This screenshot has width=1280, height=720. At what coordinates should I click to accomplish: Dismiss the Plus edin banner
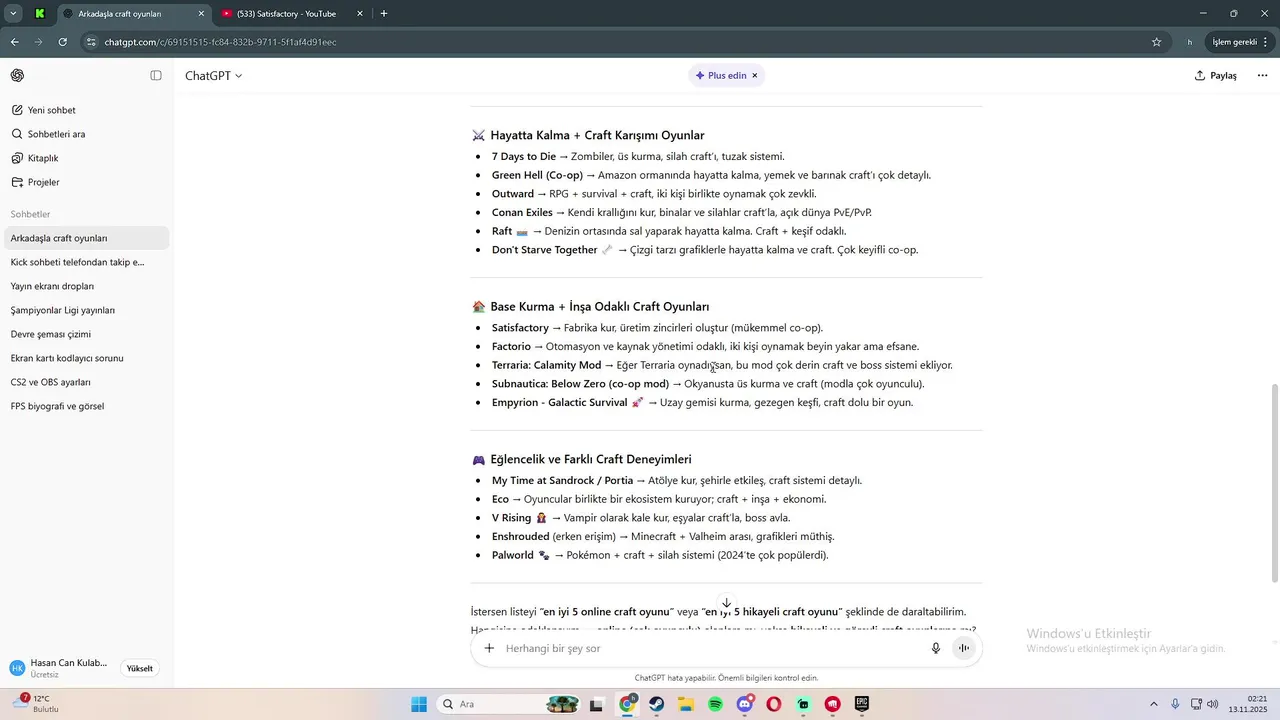point(755,75)
